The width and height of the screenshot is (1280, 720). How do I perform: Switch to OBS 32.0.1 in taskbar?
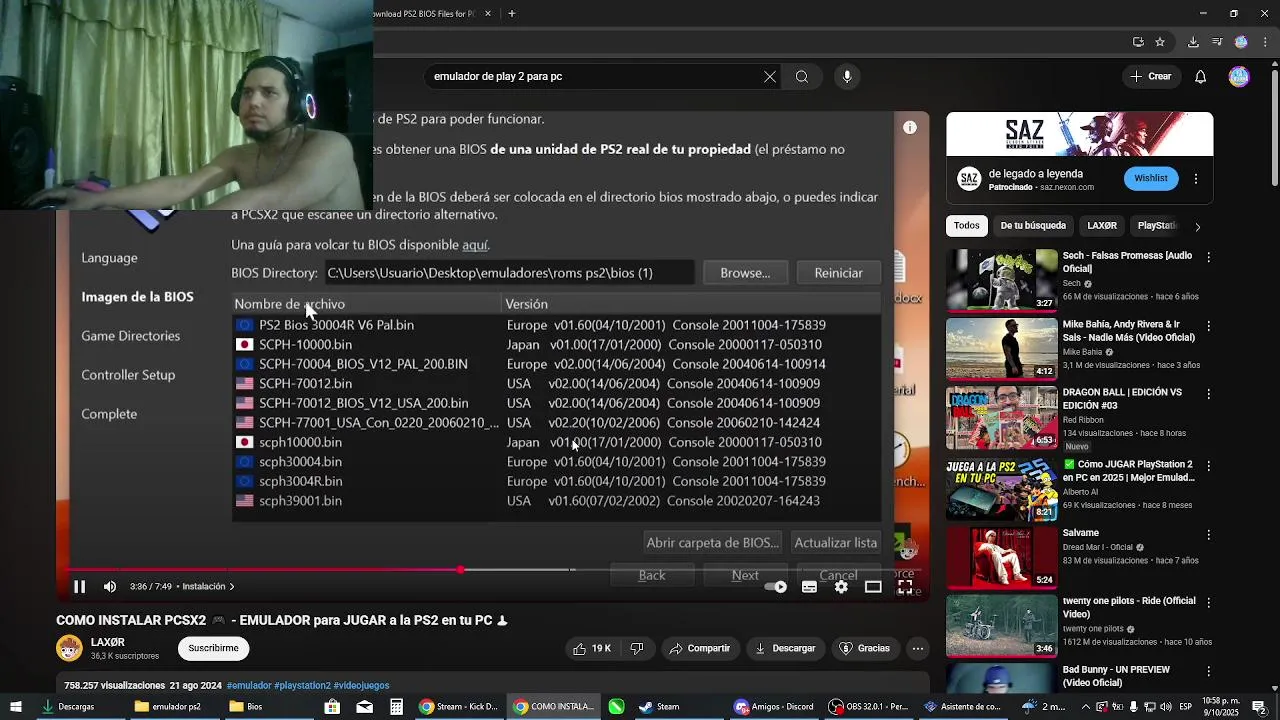(869, 707)
